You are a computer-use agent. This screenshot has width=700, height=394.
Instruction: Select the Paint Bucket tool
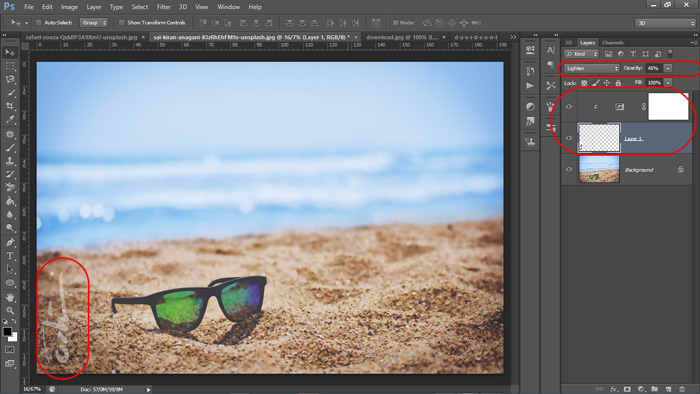[x=10, y=201]
